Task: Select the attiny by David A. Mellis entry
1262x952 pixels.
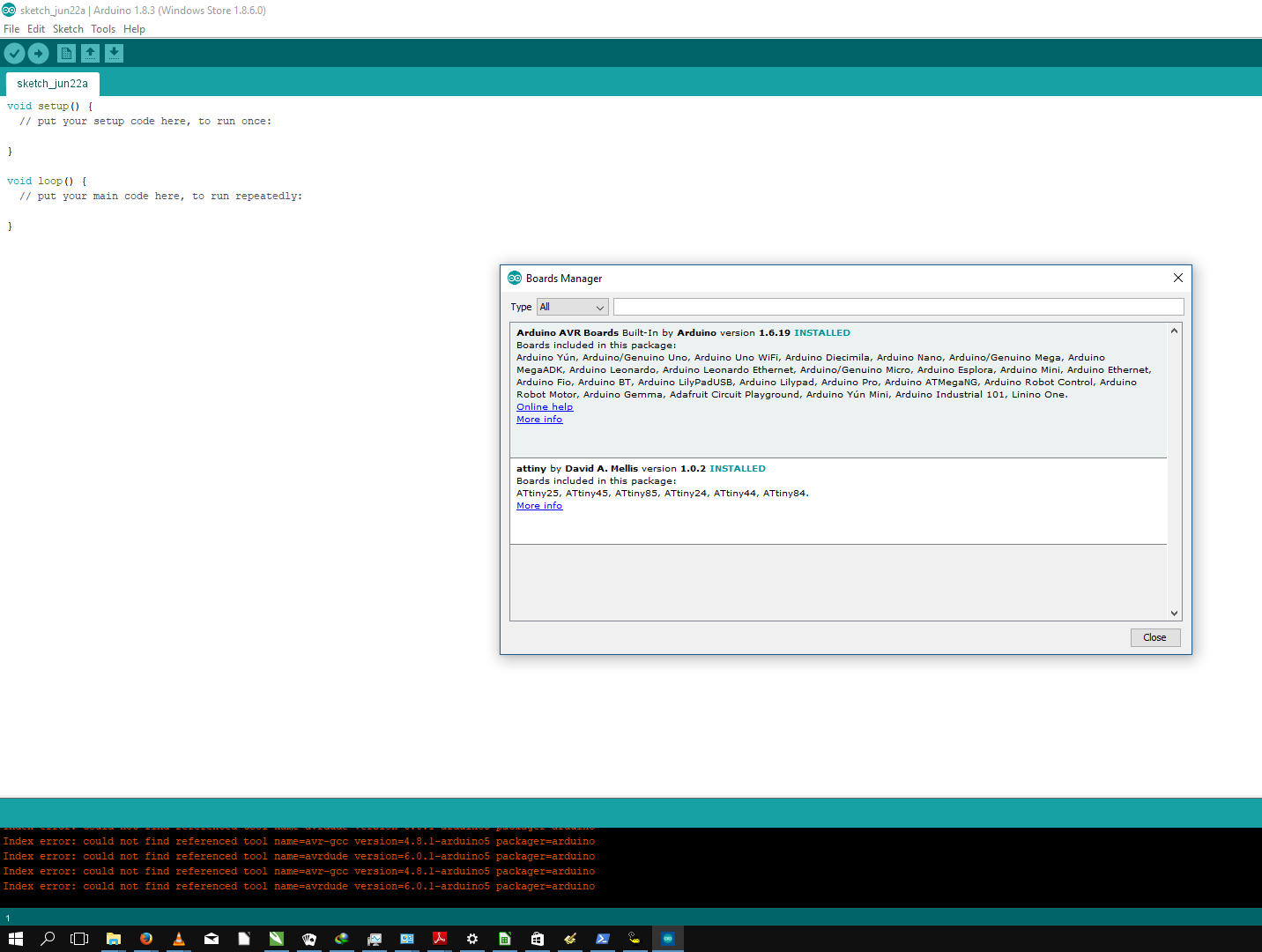Action: tap(838, 502)
